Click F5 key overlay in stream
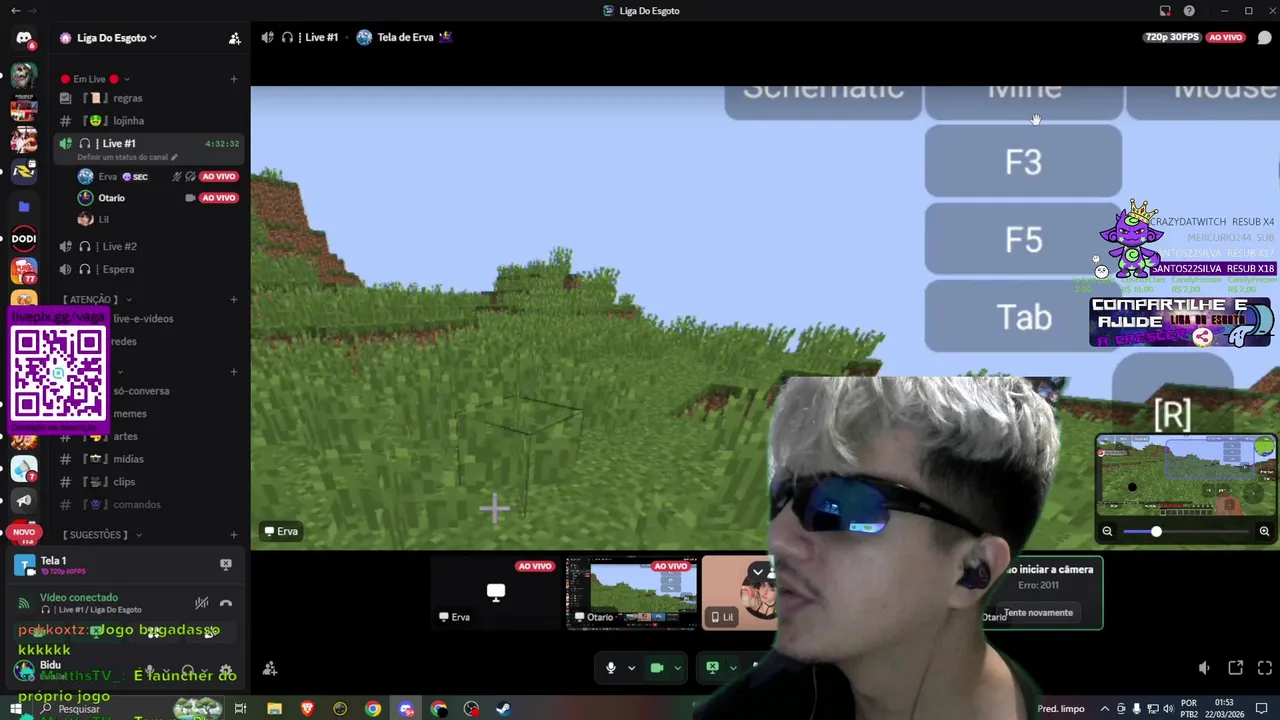Image resolution: width=1280 pixels, height=720 pixels. point(1023,239)
